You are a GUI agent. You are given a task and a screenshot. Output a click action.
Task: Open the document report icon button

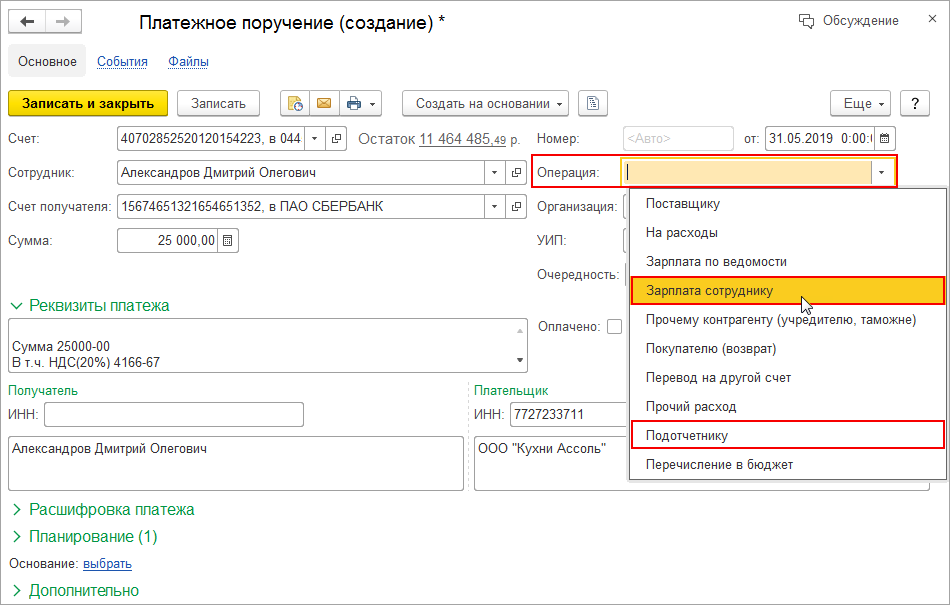pos(593,103)
